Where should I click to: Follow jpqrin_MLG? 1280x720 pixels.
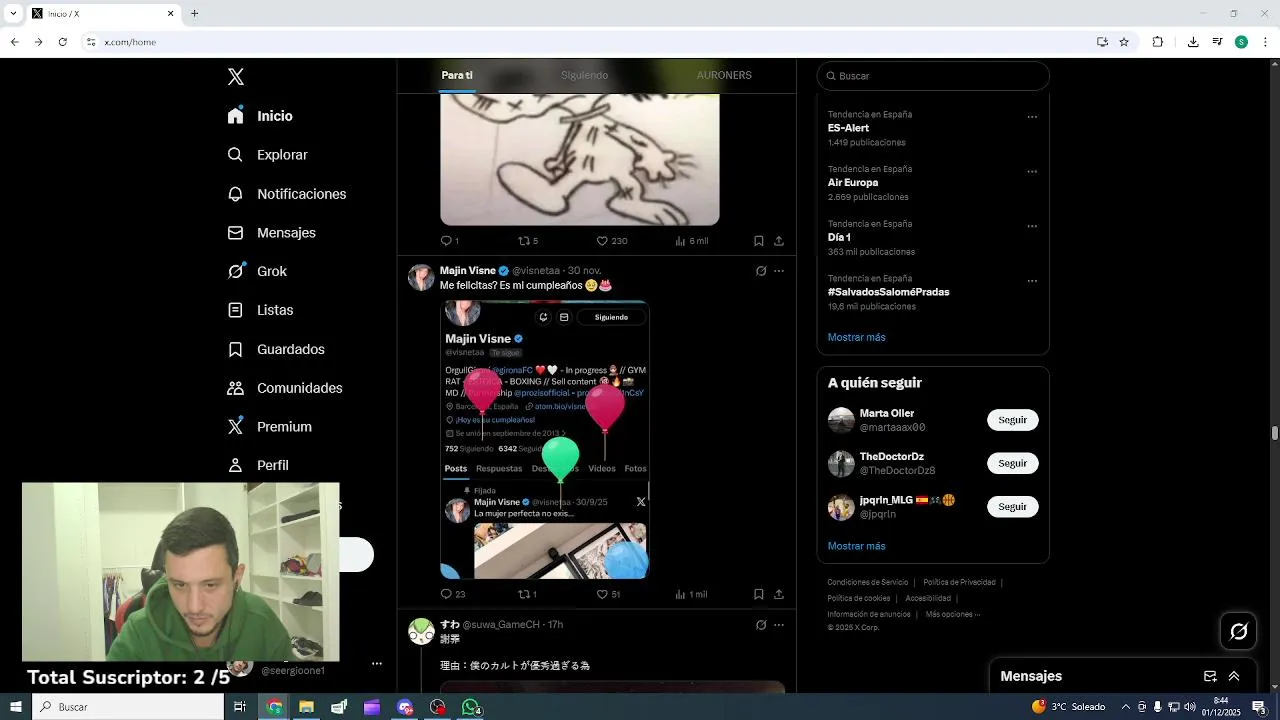1012,506
